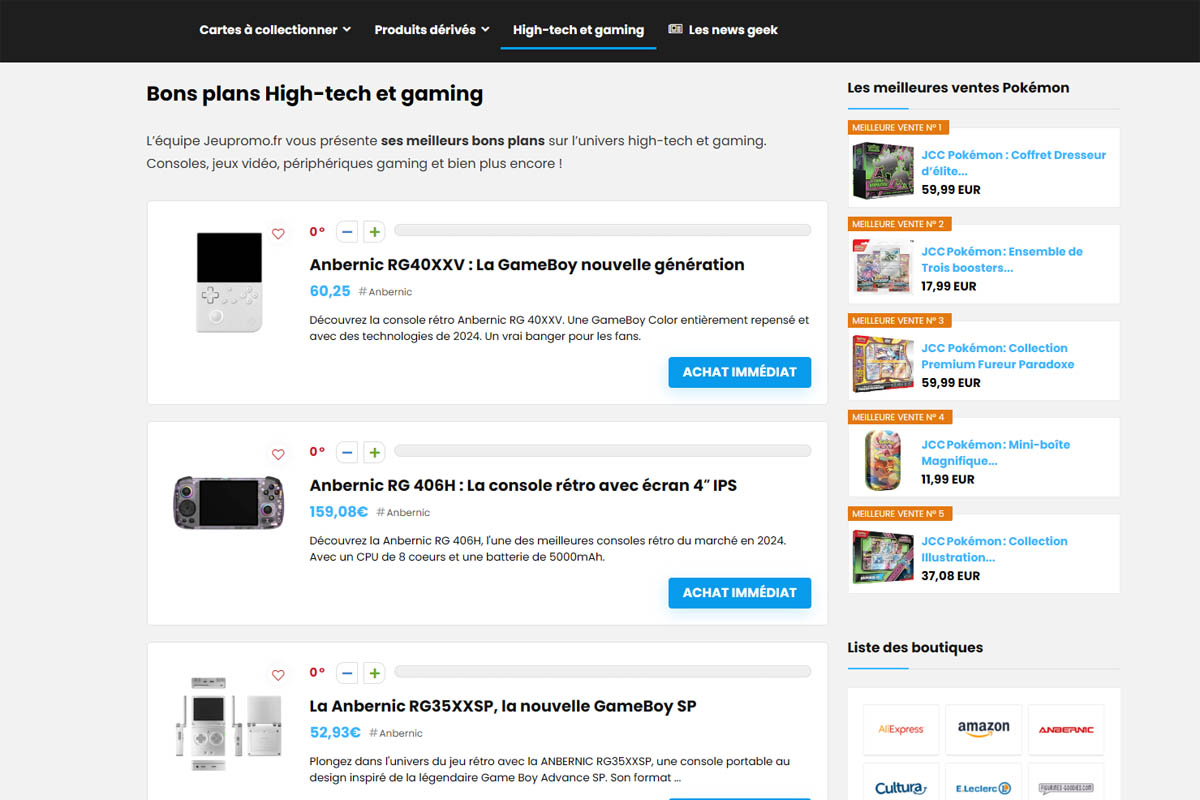Open the Cultura shop logo
Screen dimensions: 1200x800
pyautogui.click(x=900, y=788)
